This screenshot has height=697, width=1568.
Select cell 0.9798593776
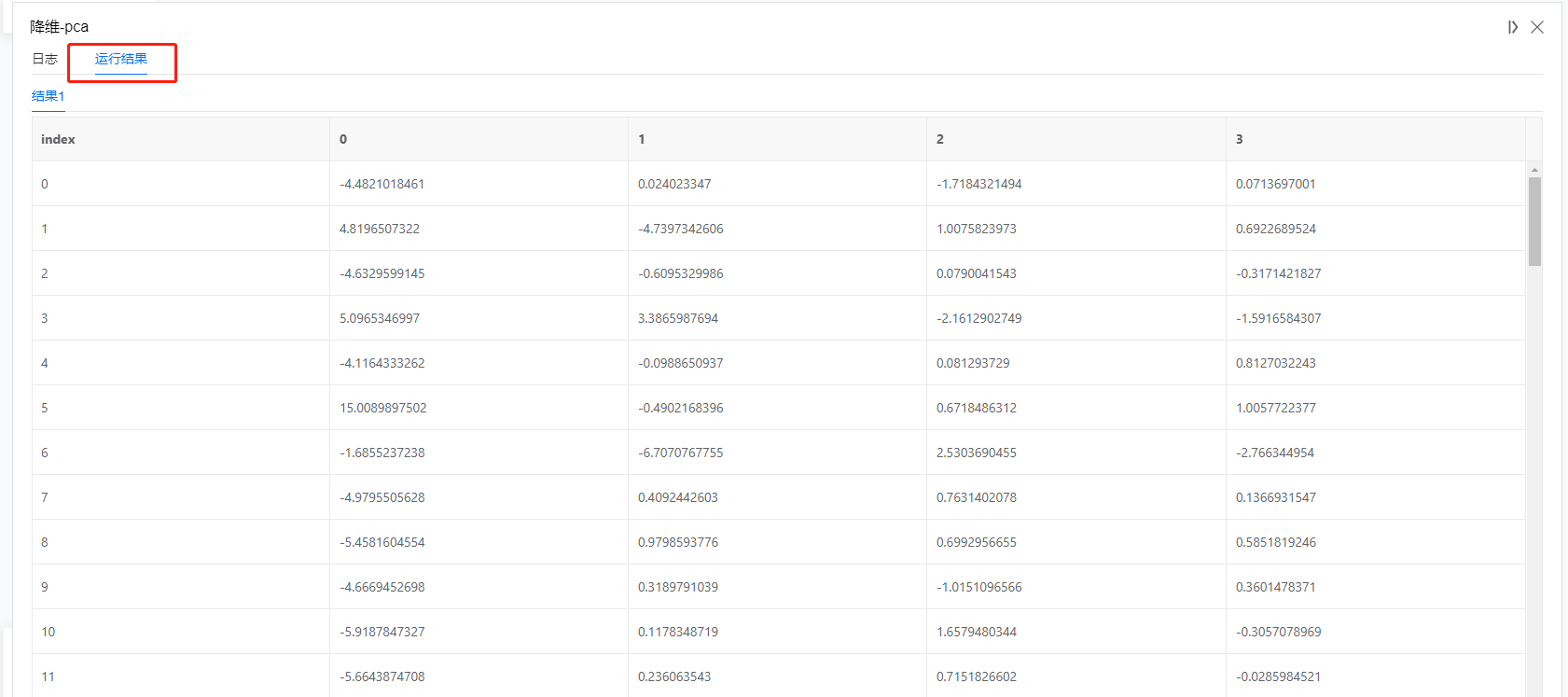click(678, 542)
